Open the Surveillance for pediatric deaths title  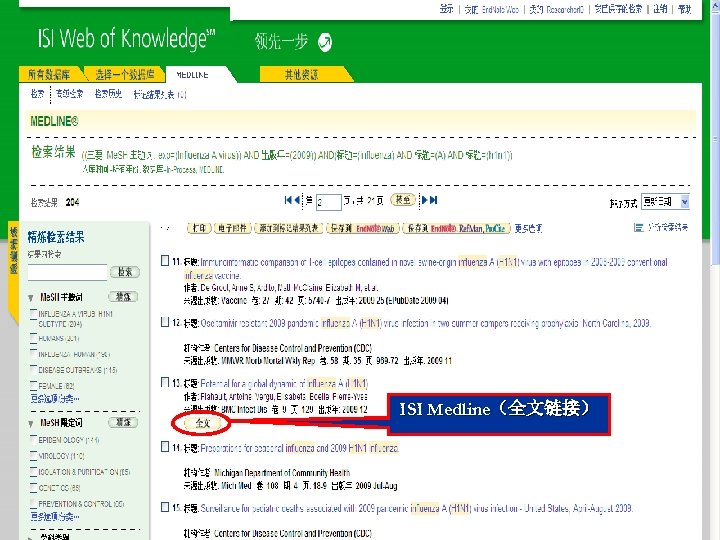point(417,508)
